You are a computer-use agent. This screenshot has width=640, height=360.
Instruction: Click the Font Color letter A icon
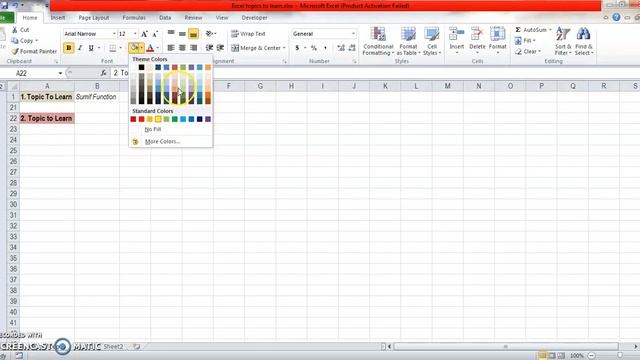click(x=150, y=48)
